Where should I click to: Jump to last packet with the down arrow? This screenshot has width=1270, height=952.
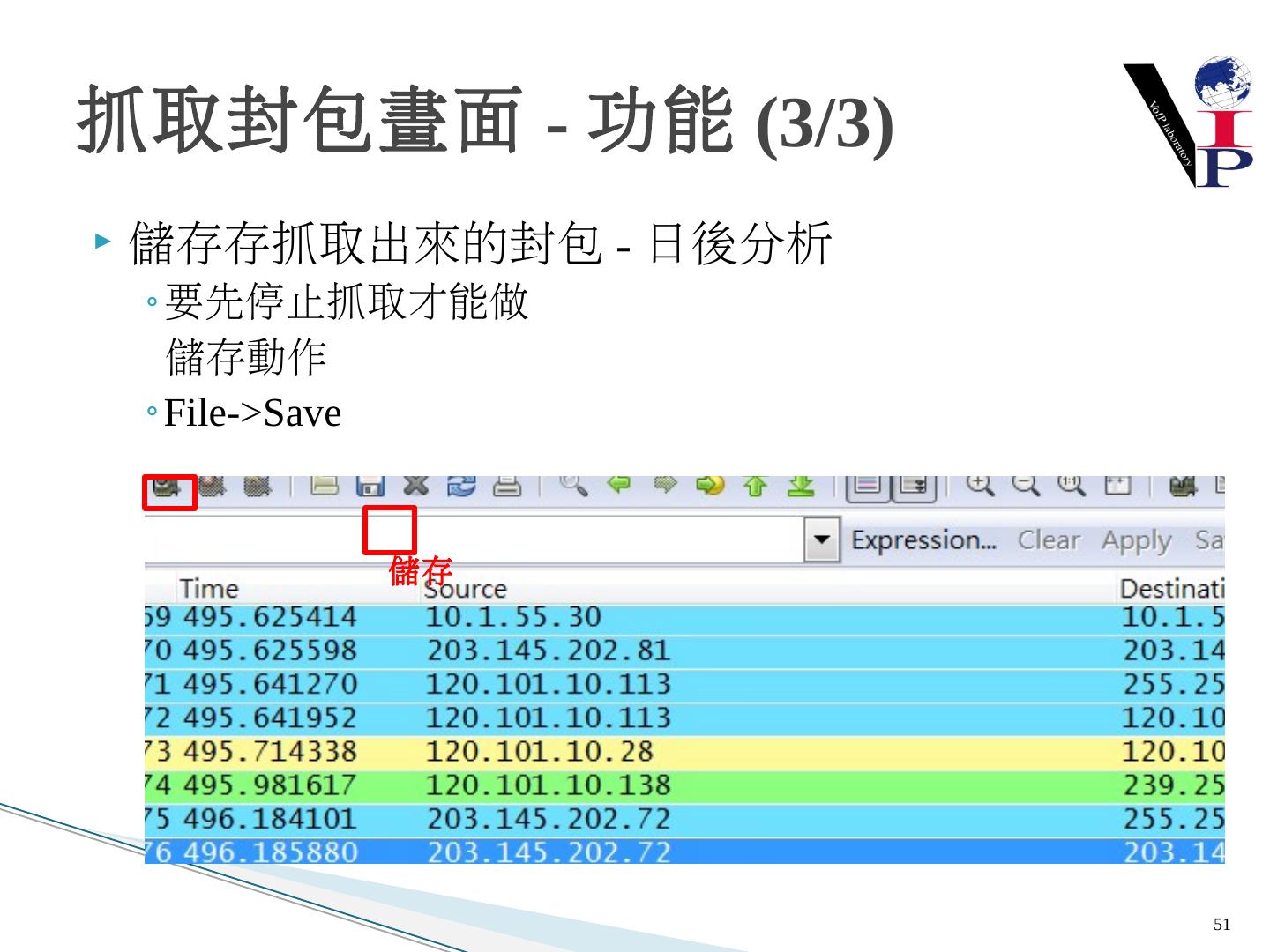tap(801, 485)
